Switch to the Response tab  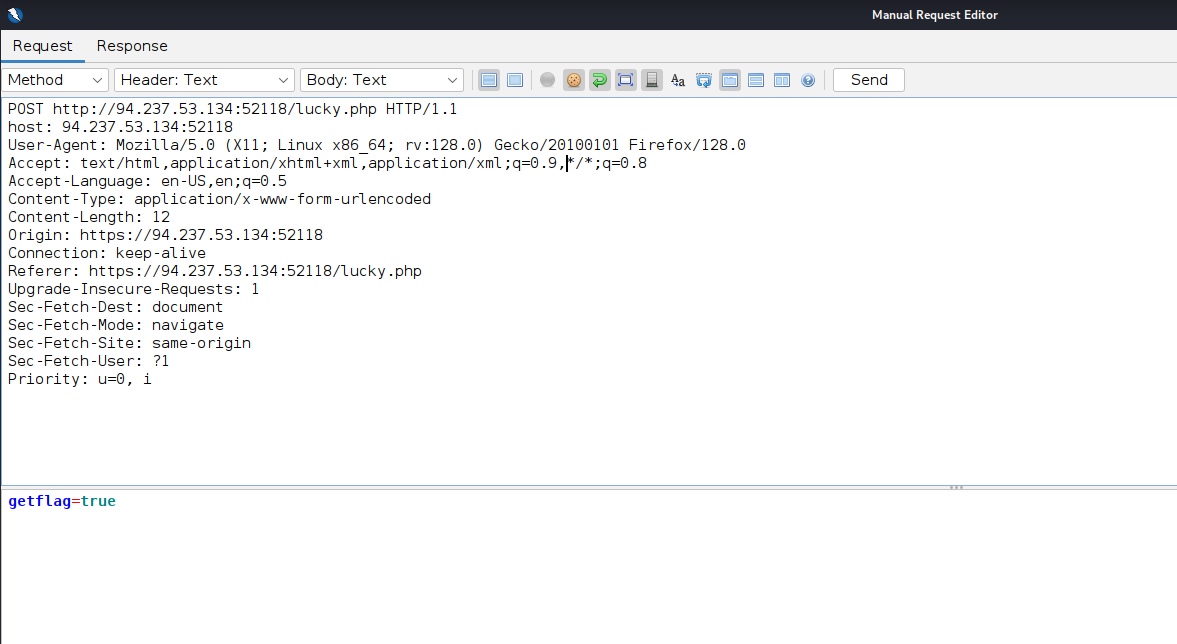tap(132, 46)
